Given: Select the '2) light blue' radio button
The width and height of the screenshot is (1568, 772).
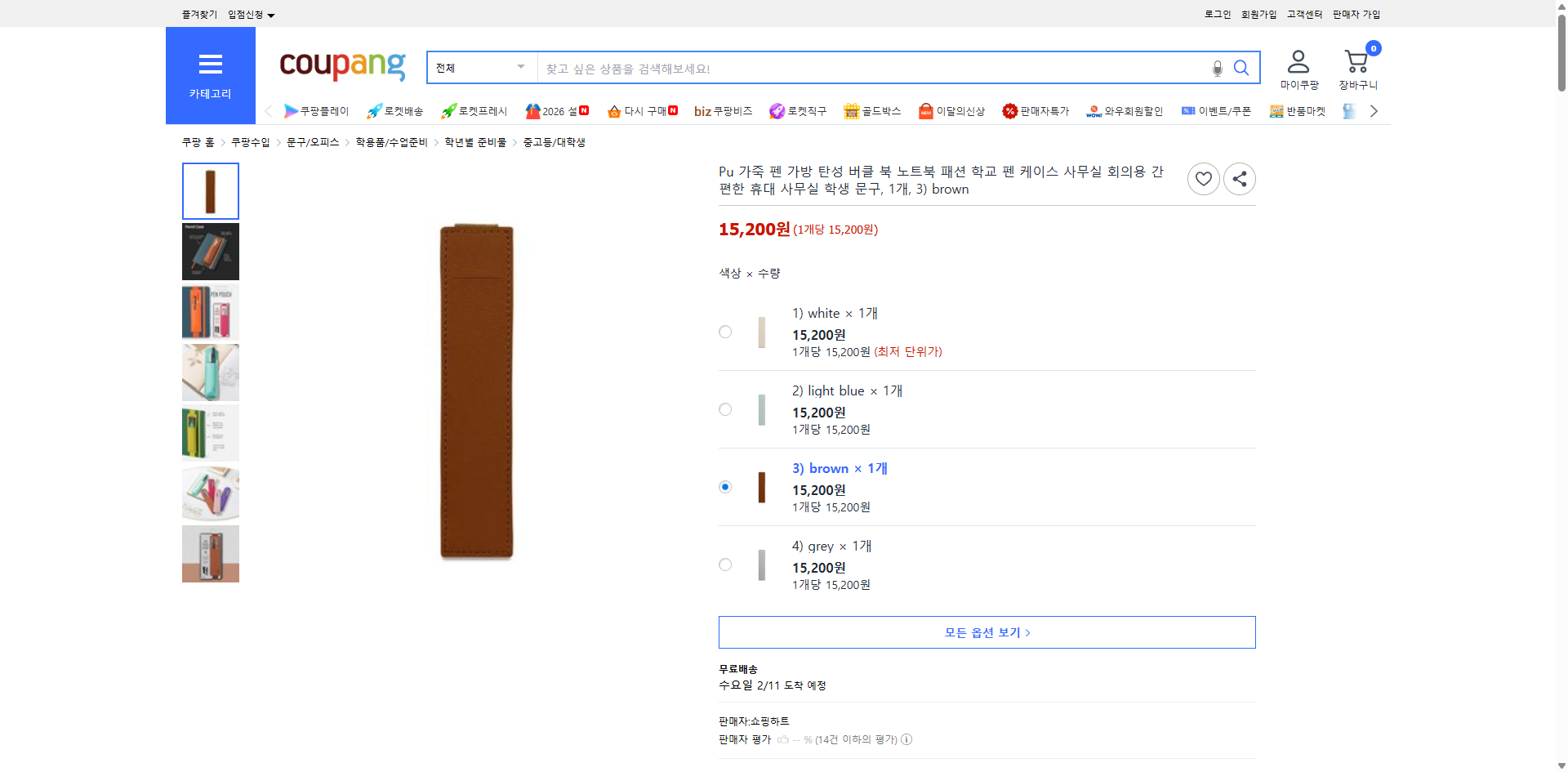Looking at the screenshot, I should 725,409.
